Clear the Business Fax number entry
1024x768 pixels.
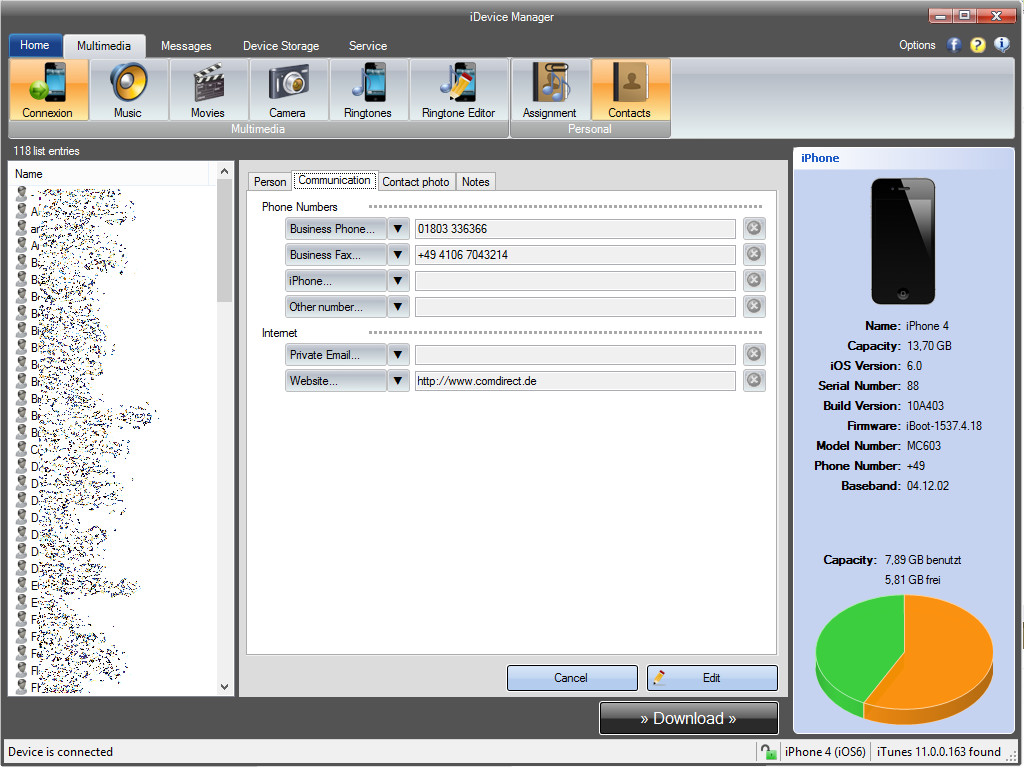pyautogui.click(x=754, y=254)
